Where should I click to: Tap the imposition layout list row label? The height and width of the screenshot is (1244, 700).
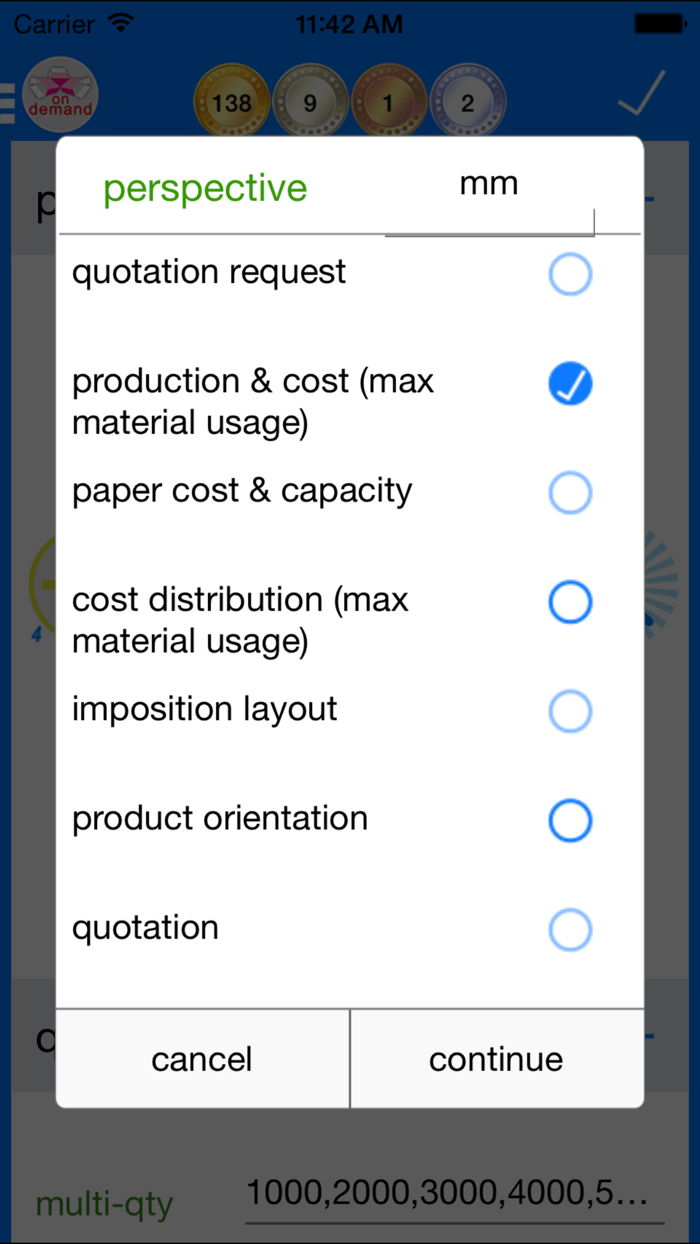205,710
